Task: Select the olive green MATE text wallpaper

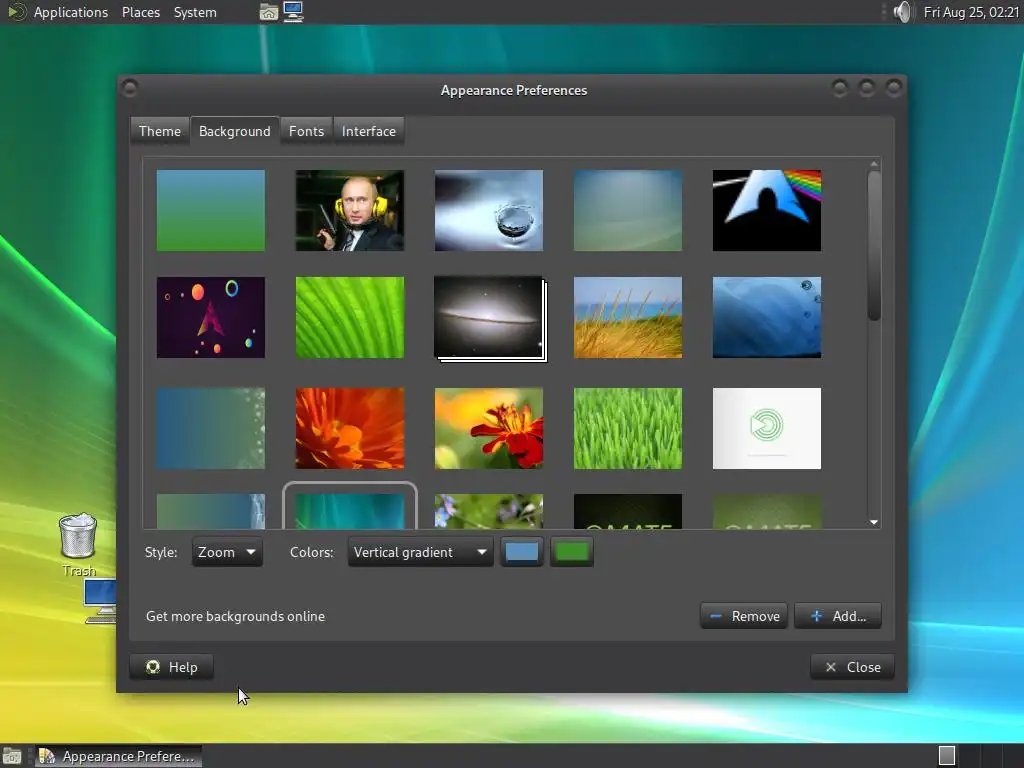Action: click(767, 511)
